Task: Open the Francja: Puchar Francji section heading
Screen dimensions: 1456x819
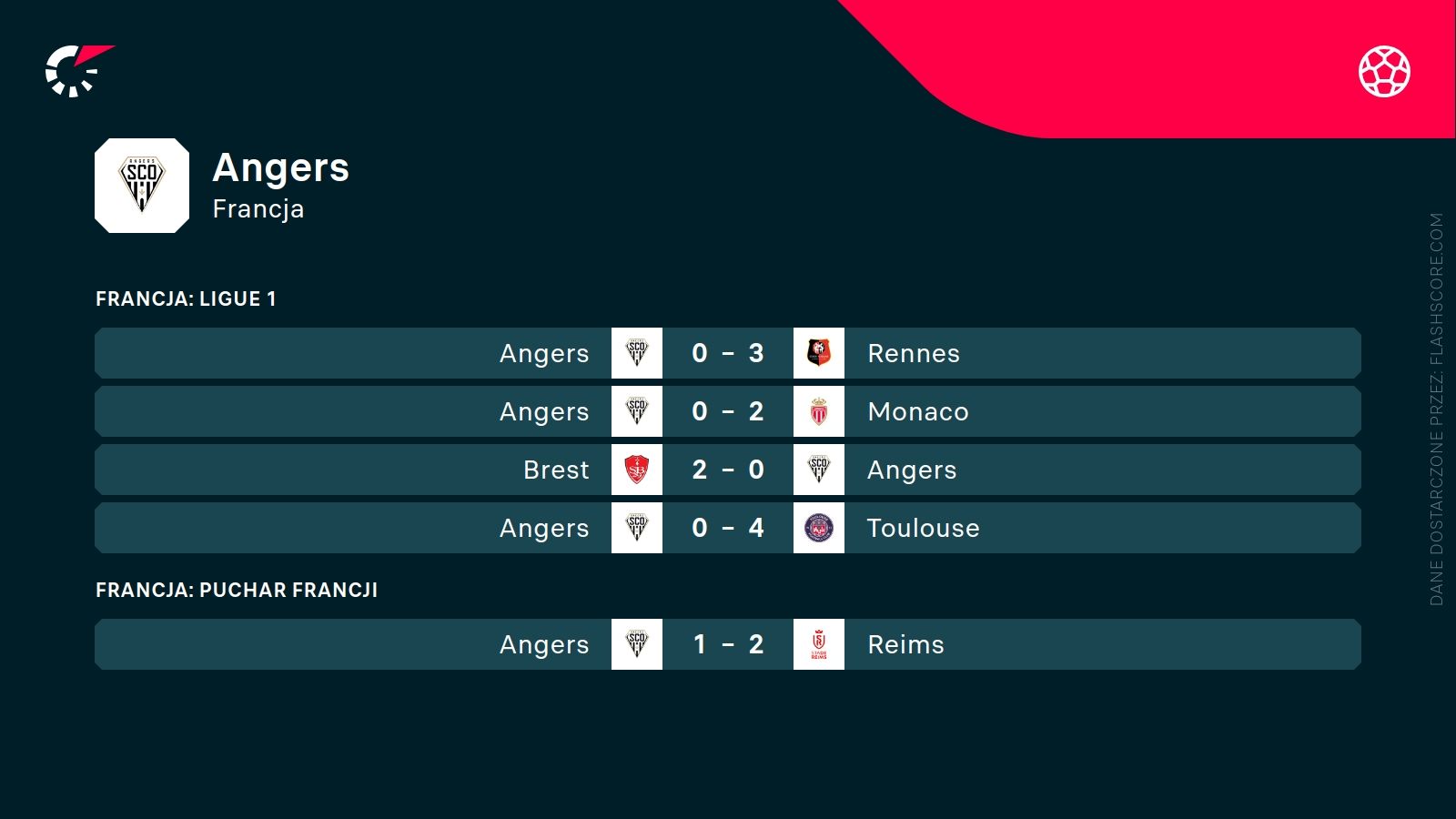Action: click(x=237, y=590)
